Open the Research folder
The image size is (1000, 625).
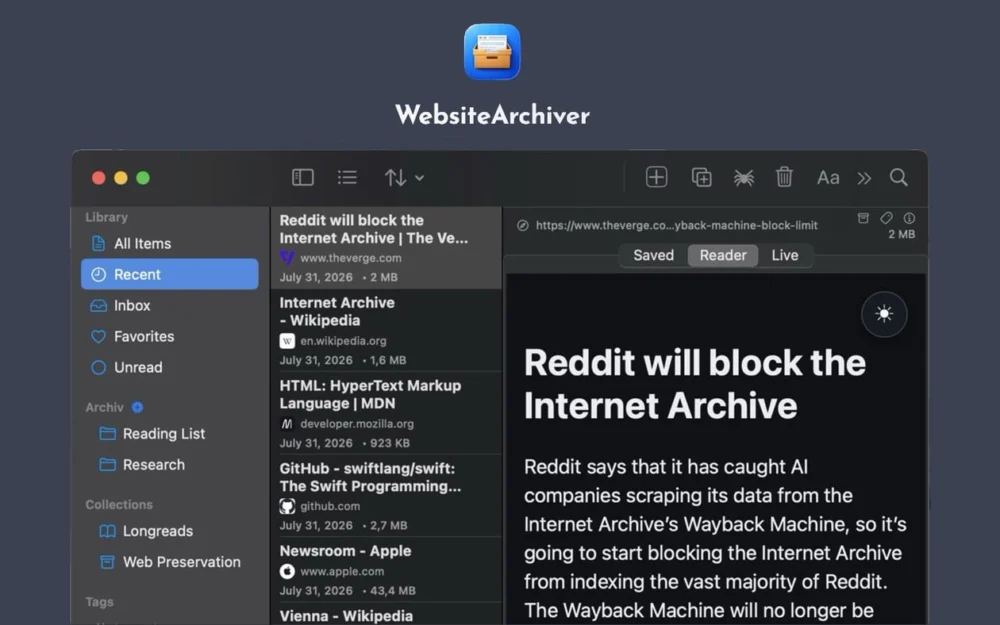click(170, 464)
